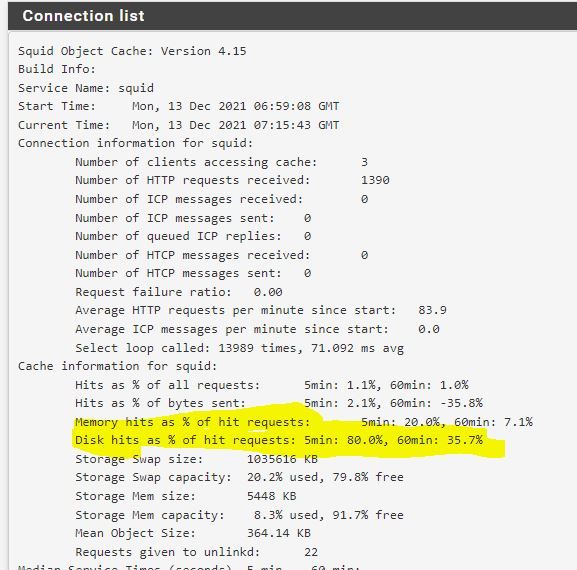Click the Squid Object Cache version line
The width and height of the screenshot is (577, 570).
(x=132, y=51)
